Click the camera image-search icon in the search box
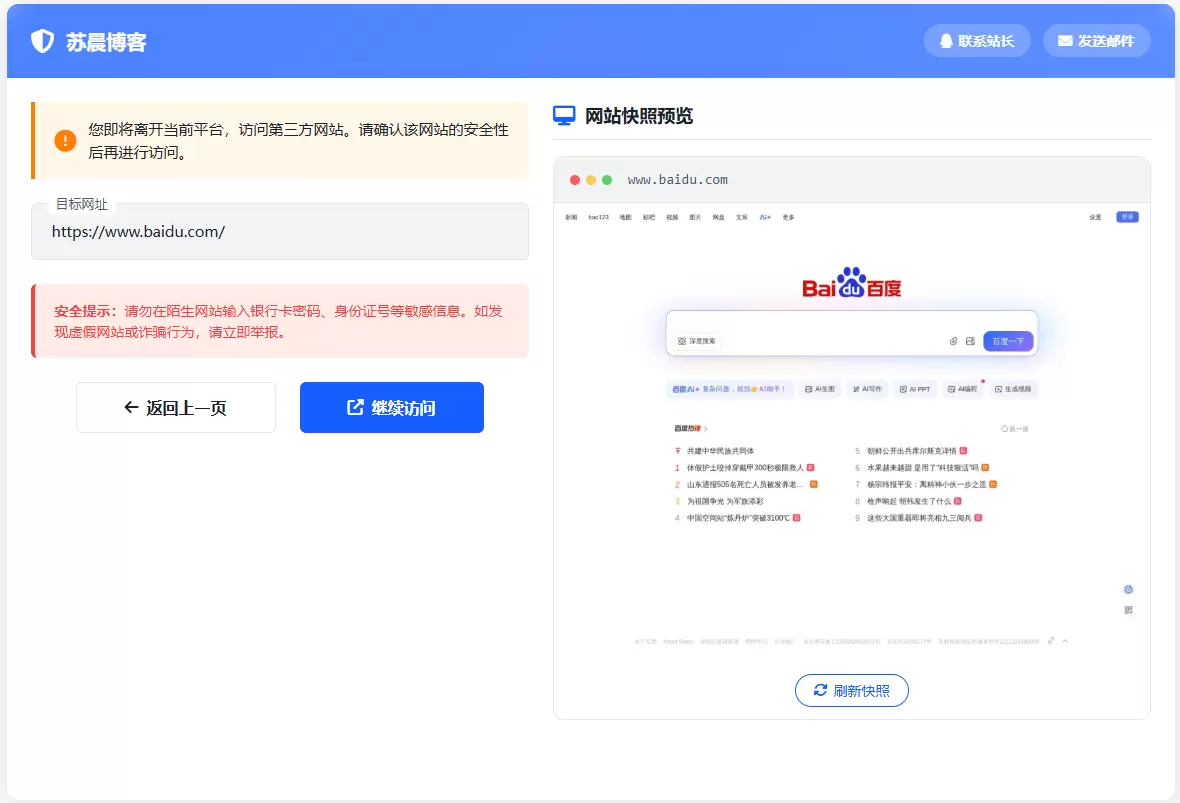The height and width of the screenshot is (803, 1180). [x=969, y=343]
